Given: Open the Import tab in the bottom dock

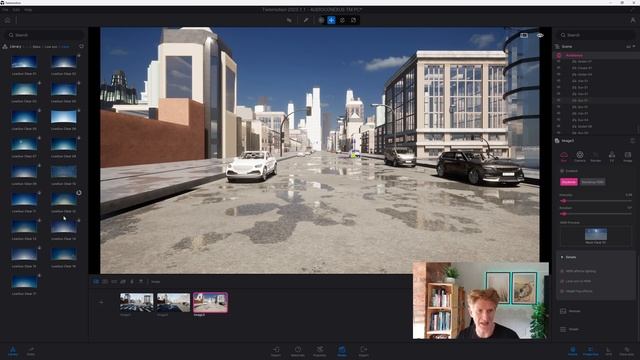Looking at the screenshot, I should pyautogui.click(x=276, y=351).
